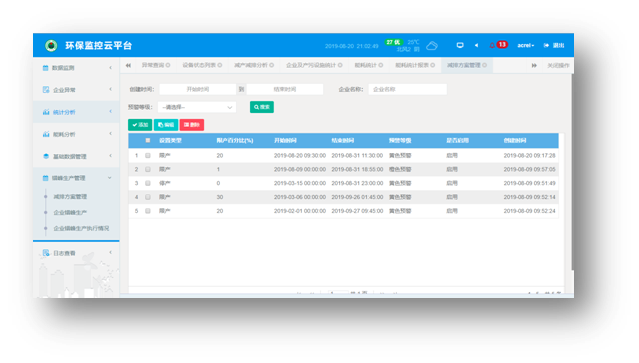
Task: Switch to the 能耗统计 tab
Action: [368, 65]
